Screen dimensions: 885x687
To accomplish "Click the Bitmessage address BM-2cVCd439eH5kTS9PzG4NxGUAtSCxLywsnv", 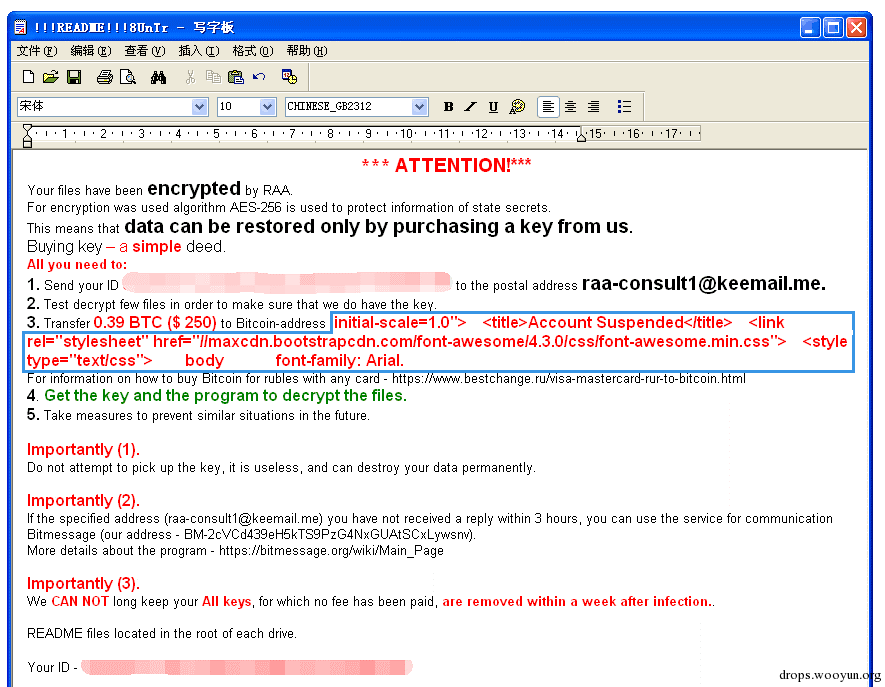I will point(328,535).
